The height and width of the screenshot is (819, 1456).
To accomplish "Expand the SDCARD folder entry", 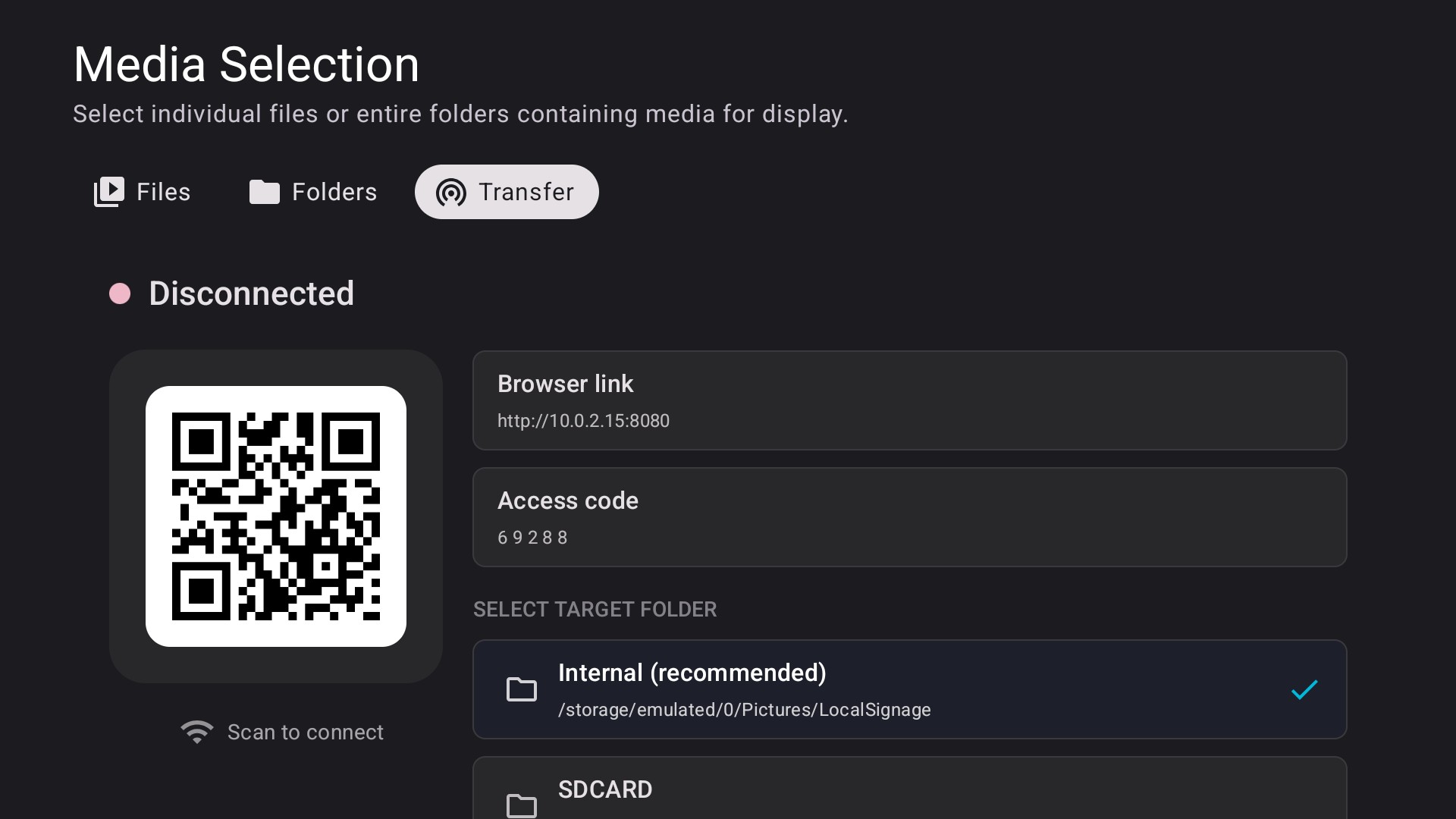I will (834, 789).
